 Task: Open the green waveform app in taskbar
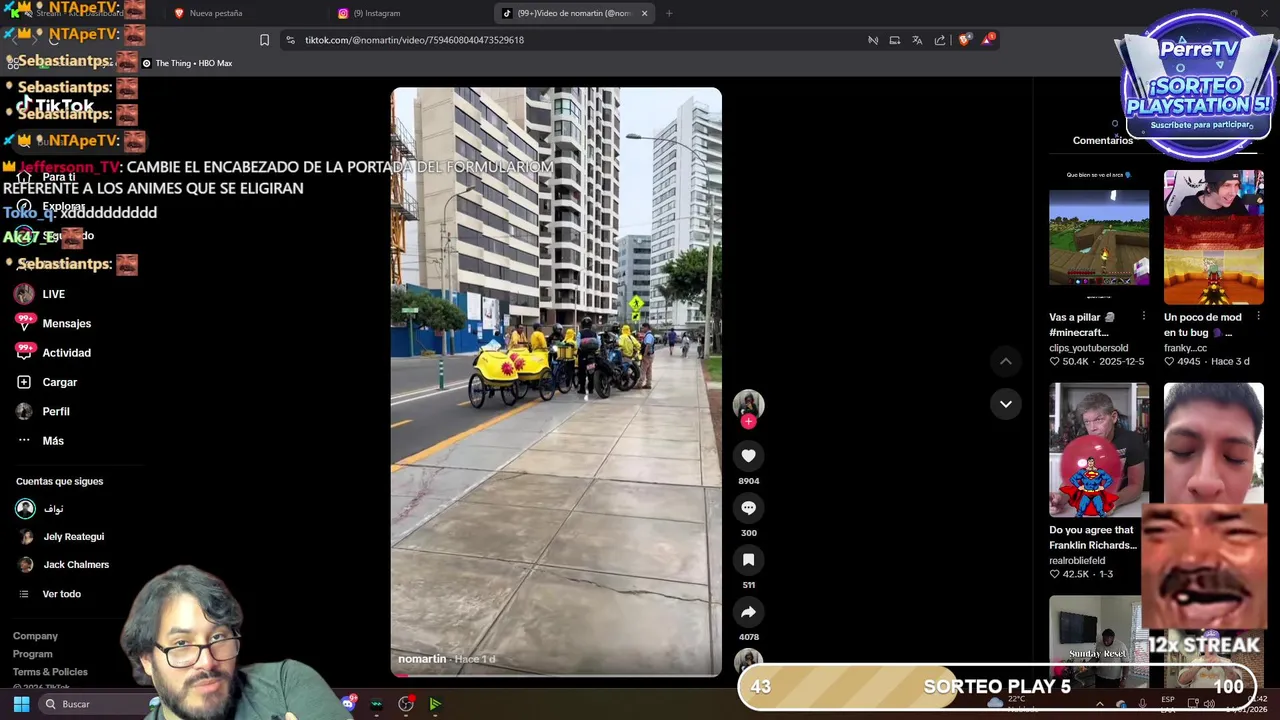(x=376, y=704)
